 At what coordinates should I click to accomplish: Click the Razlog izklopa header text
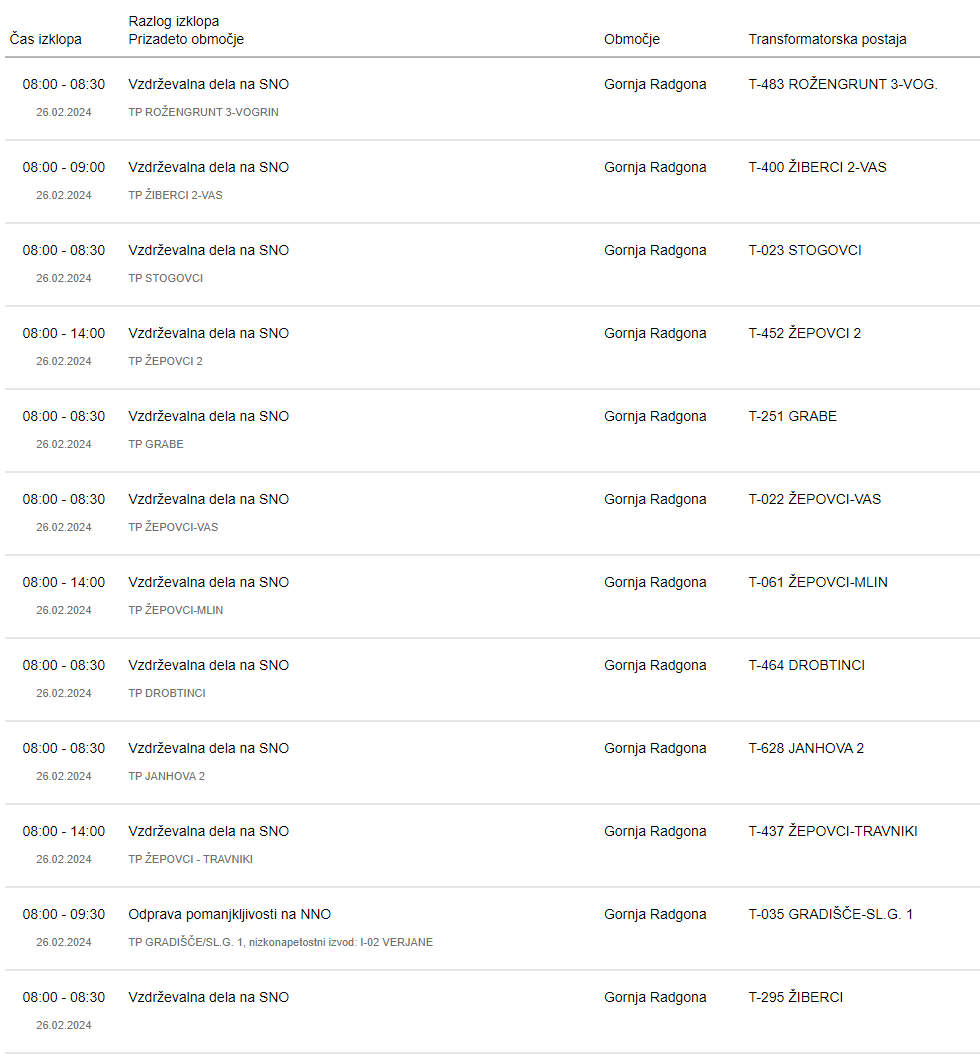click(174, 21)
